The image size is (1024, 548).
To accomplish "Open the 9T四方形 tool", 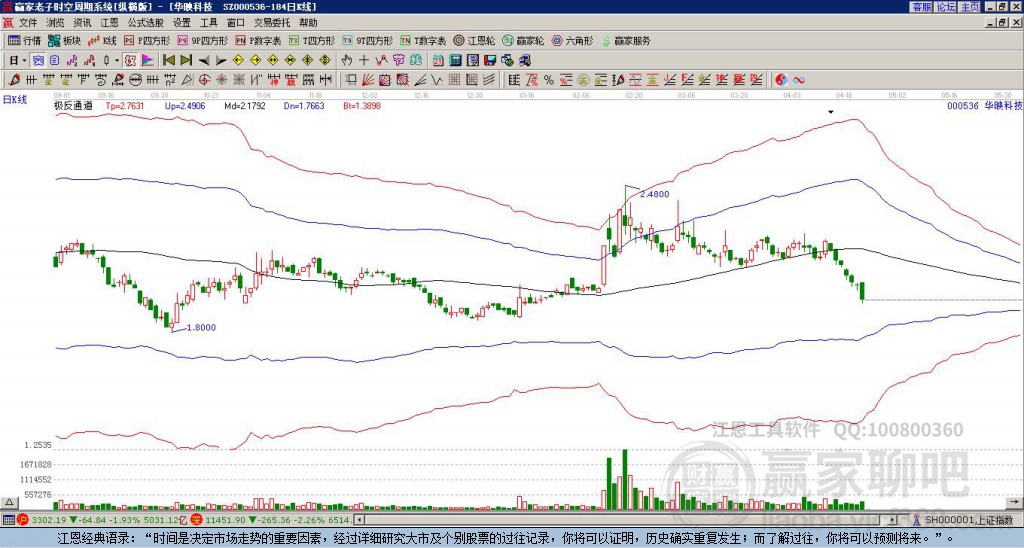I will [368, 40].
